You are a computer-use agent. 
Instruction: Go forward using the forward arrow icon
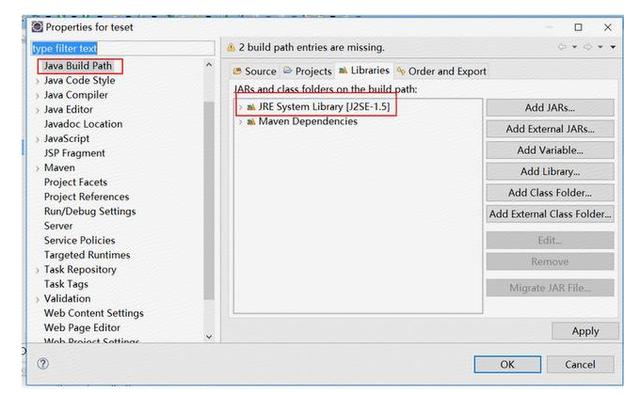coord(588,47)
